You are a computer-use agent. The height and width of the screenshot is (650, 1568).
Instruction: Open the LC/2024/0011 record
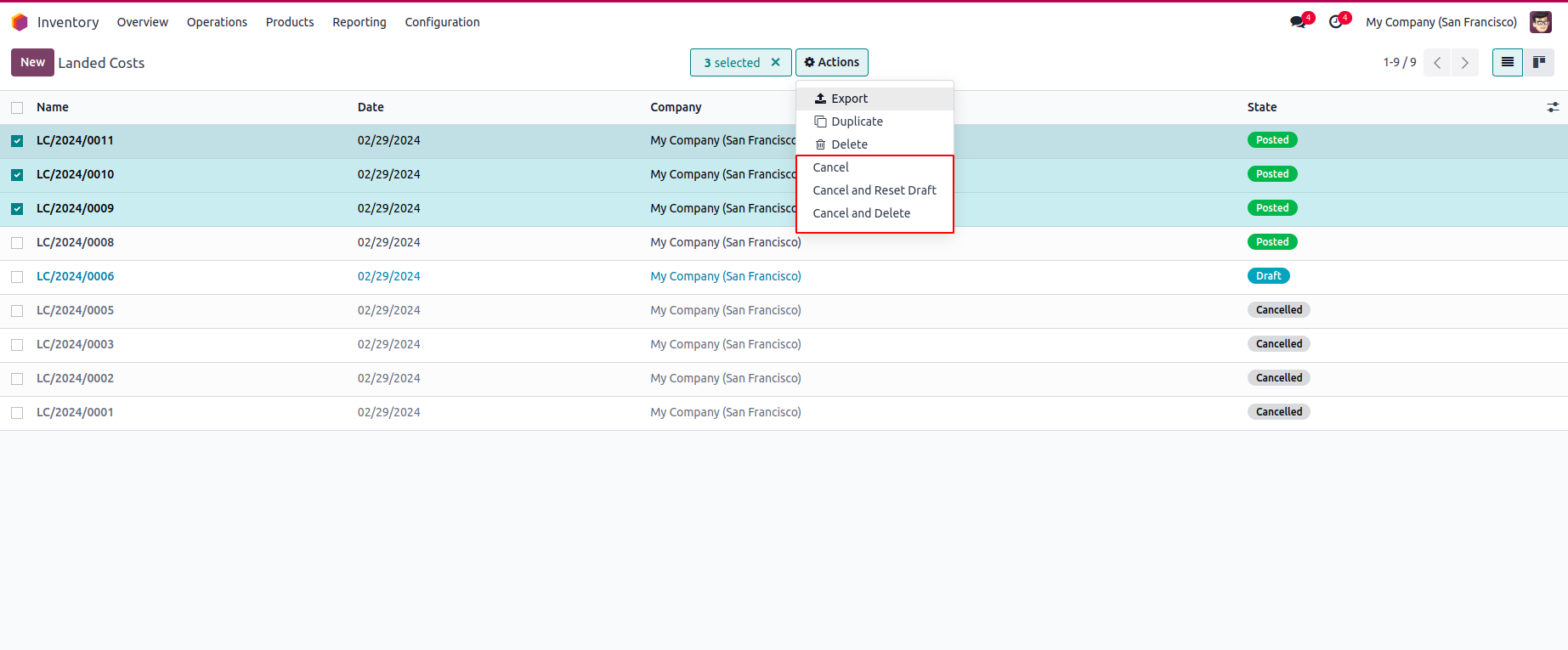coord(75,140)
